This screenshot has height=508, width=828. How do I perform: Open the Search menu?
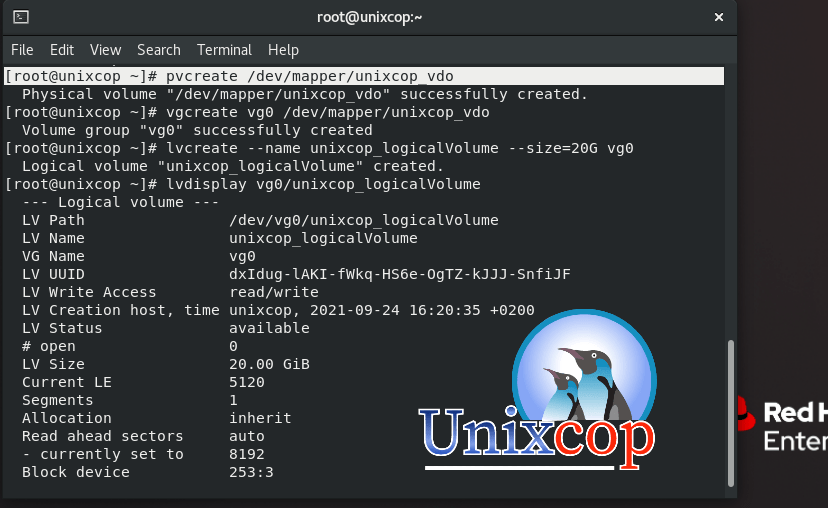[159, 50]
